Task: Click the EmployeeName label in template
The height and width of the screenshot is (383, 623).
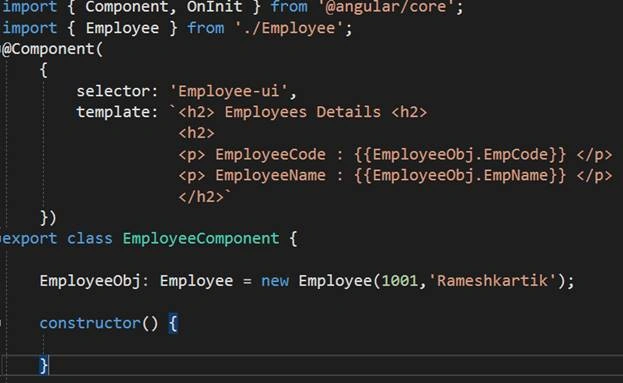Action: pos(271,176)
